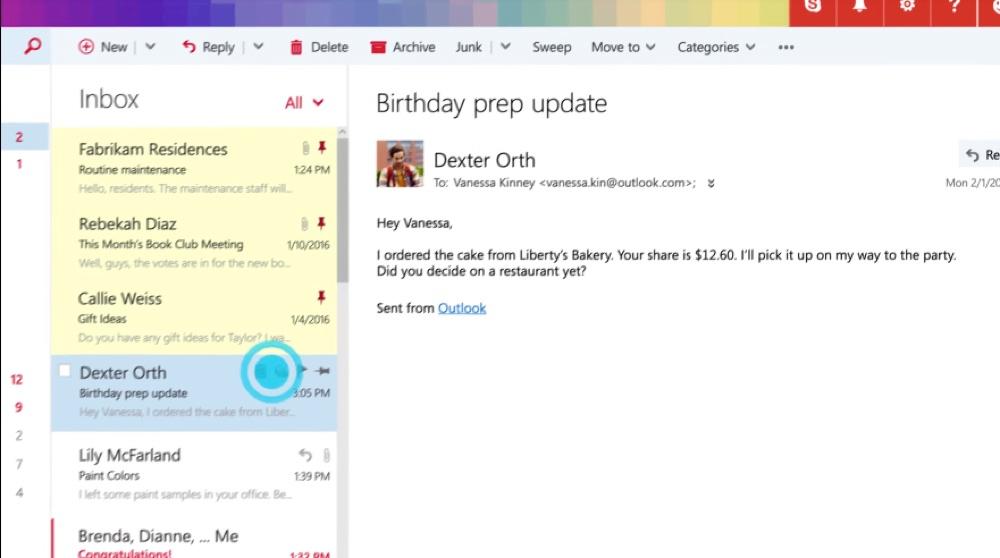
Task: Click the Reply toolbar button
Action: coord(208,47)
